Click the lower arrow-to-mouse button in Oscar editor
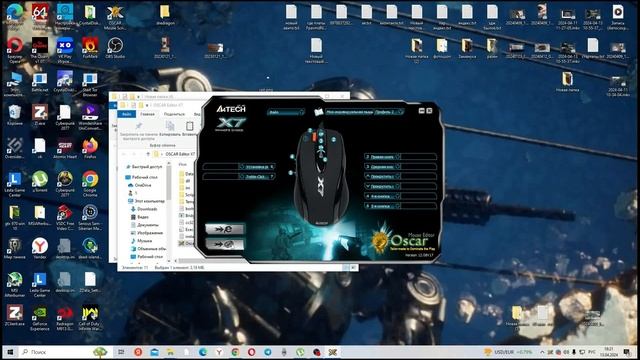The width and height of the screenshot is (640, 360). pos(224,244)
